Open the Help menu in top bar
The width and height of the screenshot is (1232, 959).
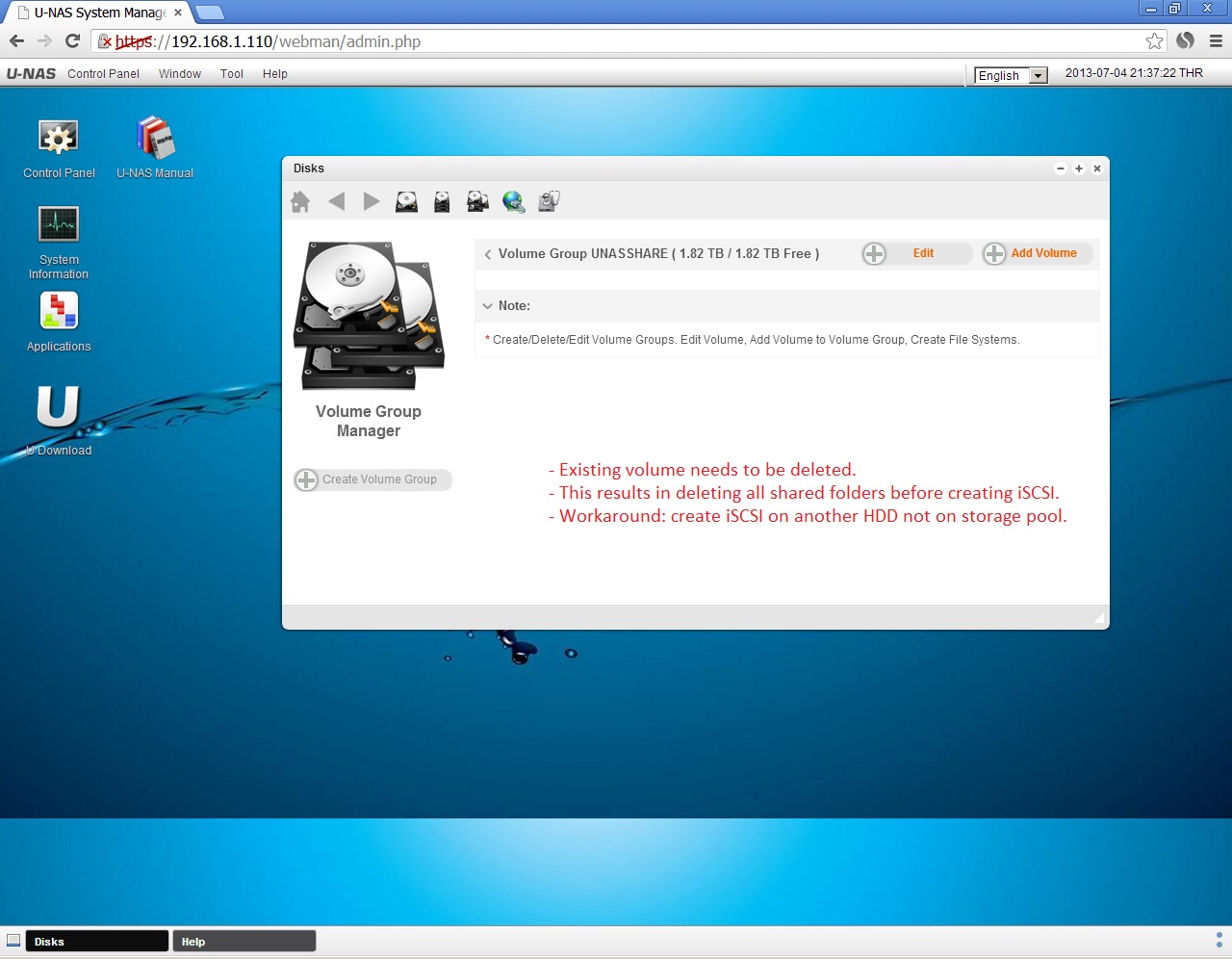(275, 74)
